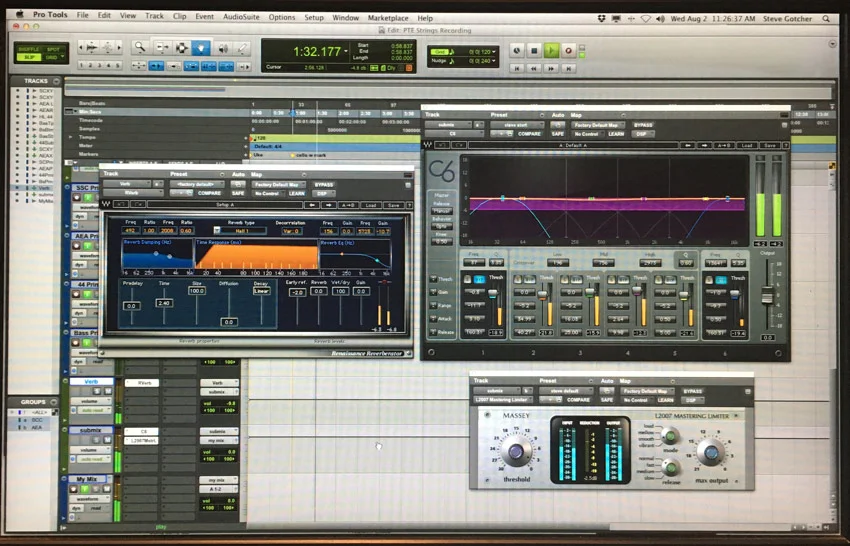The width and height of the screenshot is (850, 546).
Task: Enable Shuffle edit mode
Action: click(29, 49)
